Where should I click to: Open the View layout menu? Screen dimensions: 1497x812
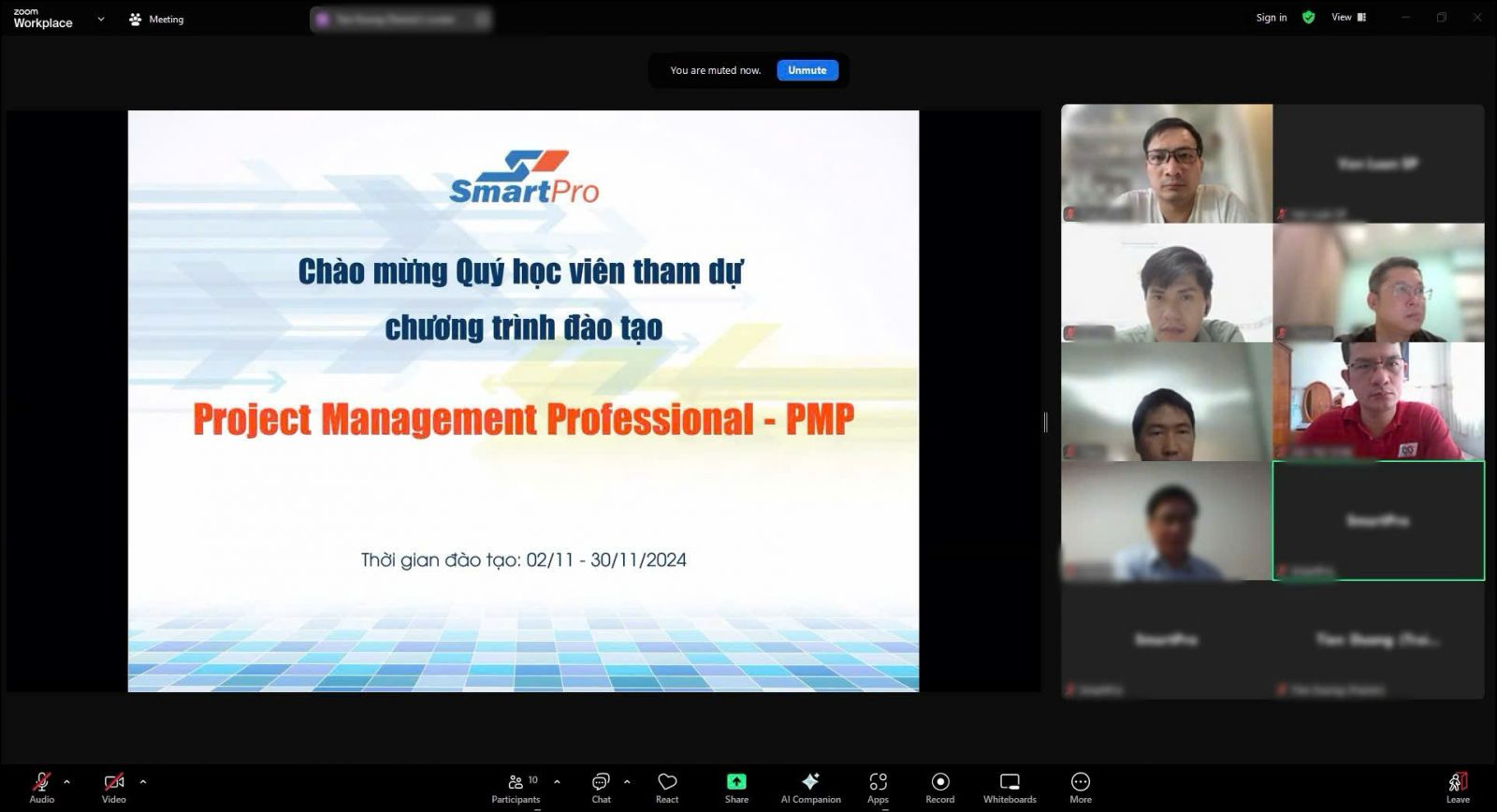pyautogui.click(x=1348, y=18)
